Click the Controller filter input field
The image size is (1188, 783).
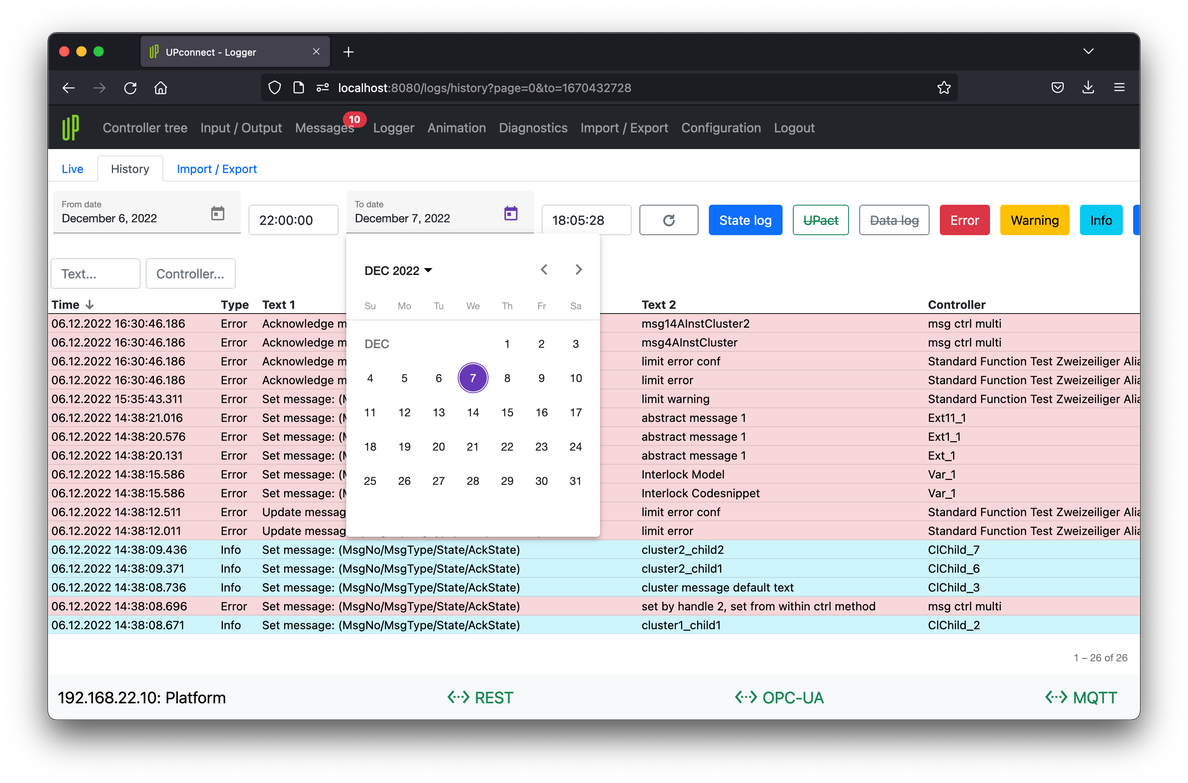190,274
